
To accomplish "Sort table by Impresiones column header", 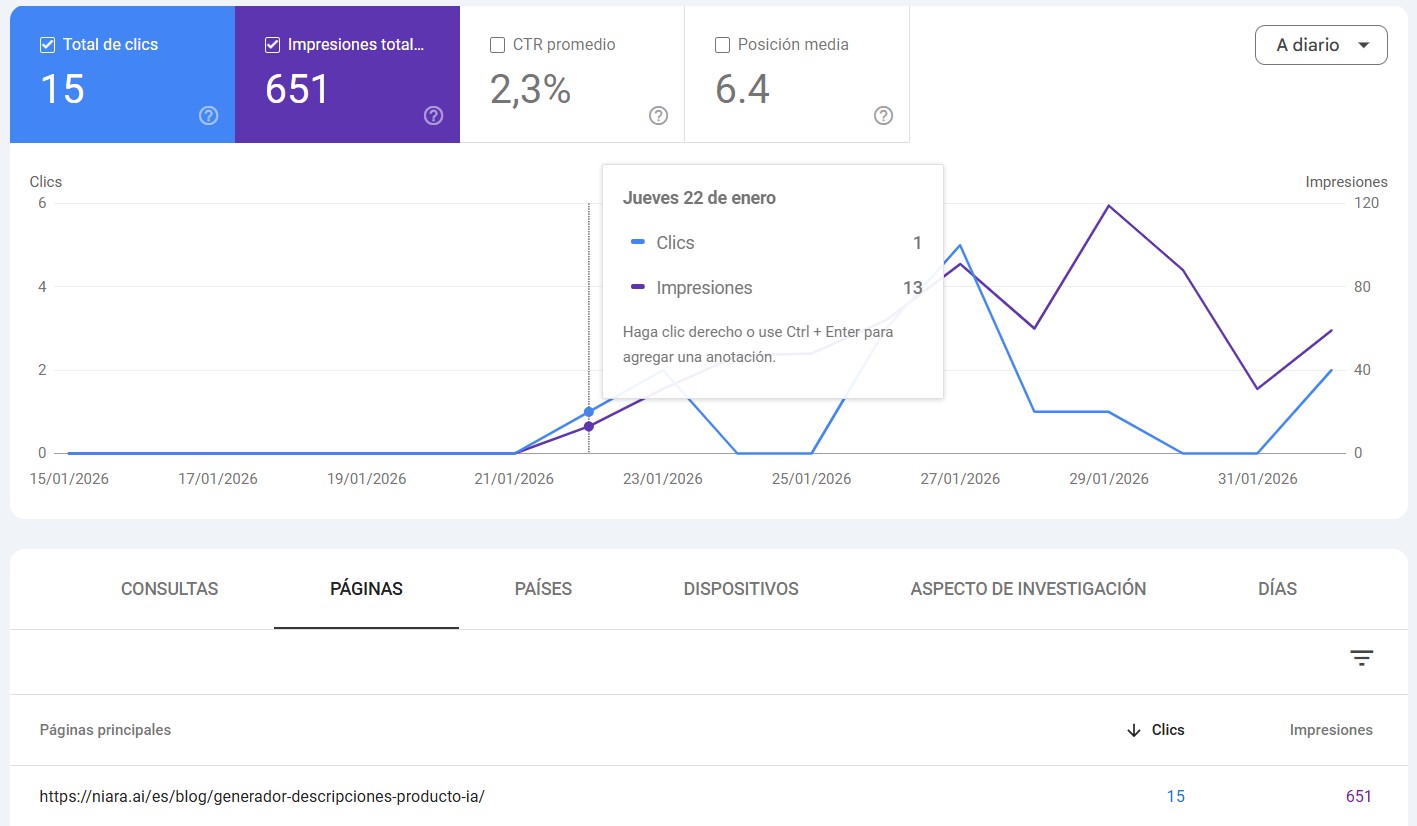I will coord(1330,730).
